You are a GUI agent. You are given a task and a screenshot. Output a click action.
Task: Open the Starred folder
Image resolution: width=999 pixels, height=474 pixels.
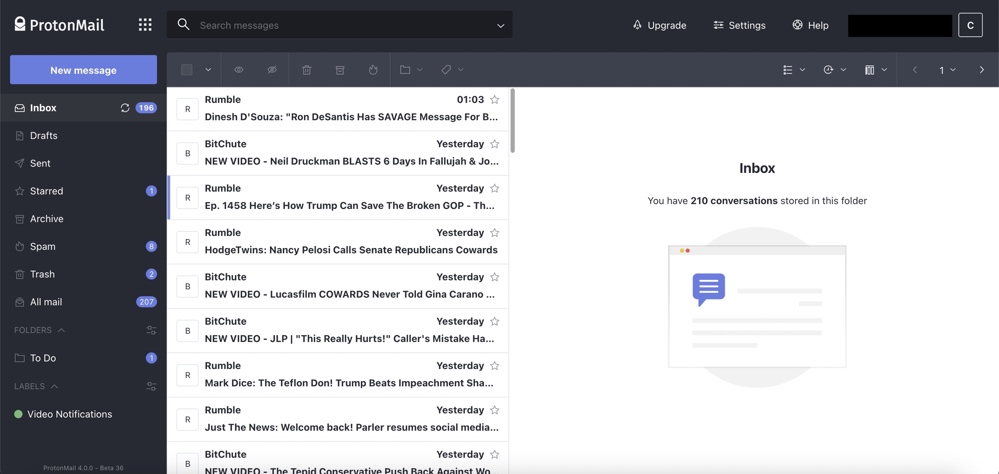point(83,191)
